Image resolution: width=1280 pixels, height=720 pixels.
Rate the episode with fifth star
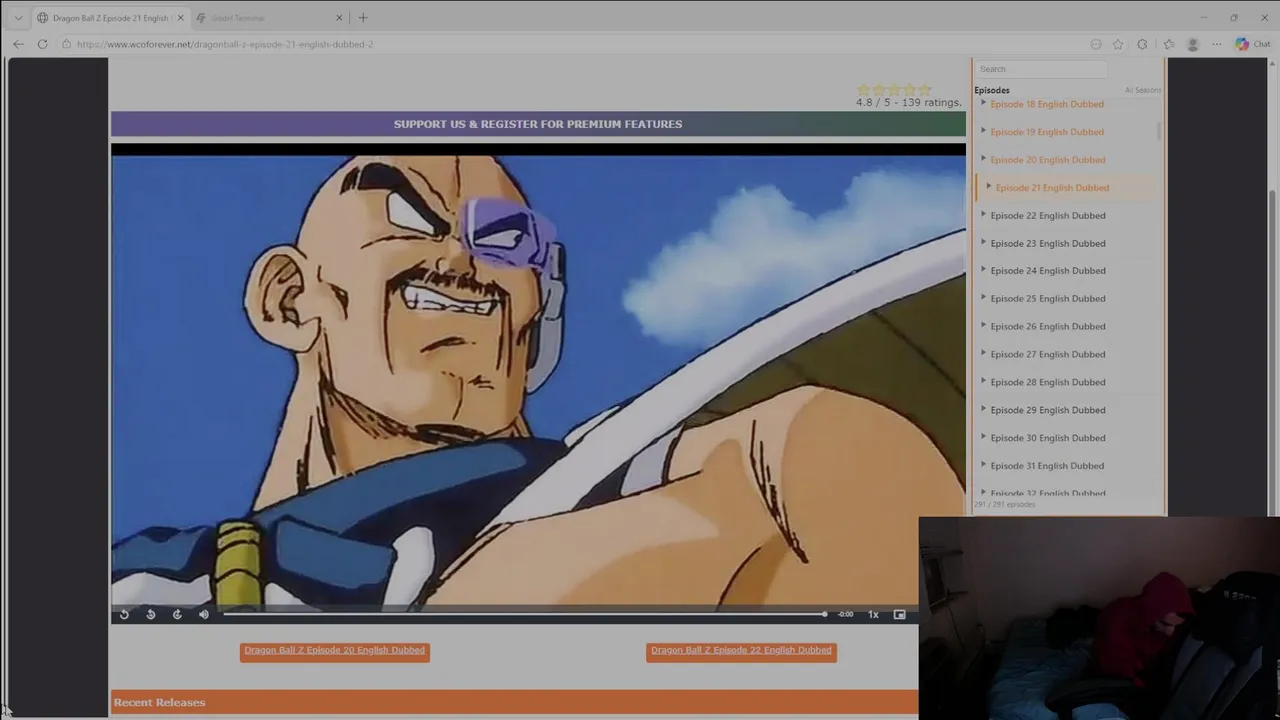point(925,89)
